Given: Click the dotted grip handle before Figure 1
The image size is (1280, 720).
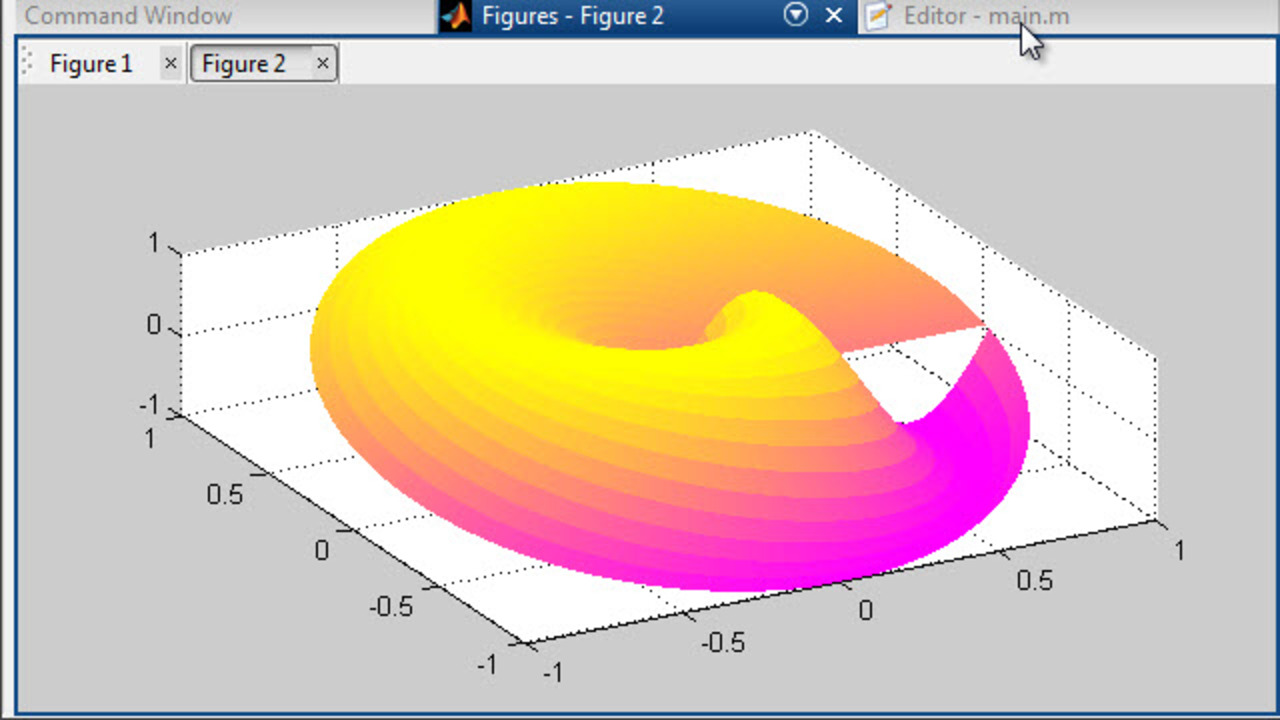Looking at the screenshot, I should (27, 64).
